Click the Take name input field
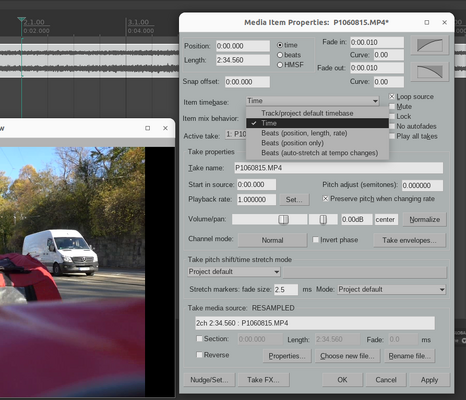This screenshot has height=400, width=466. [339, 168]
